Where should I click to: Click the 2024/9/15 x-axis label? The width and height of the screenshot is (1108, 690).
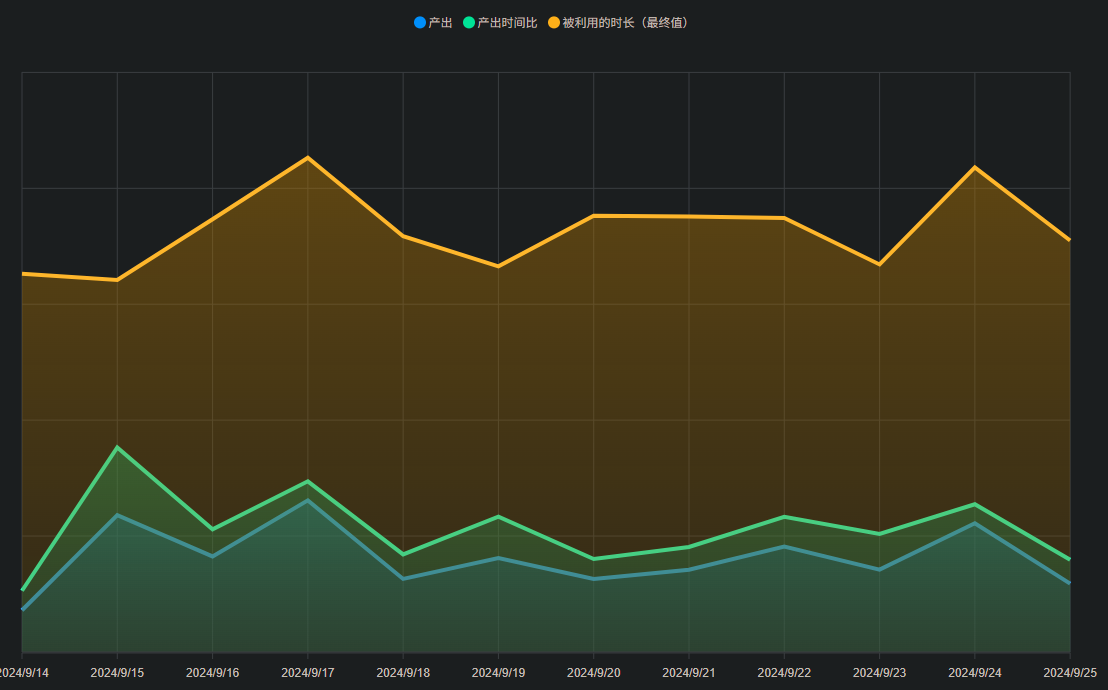117,673
